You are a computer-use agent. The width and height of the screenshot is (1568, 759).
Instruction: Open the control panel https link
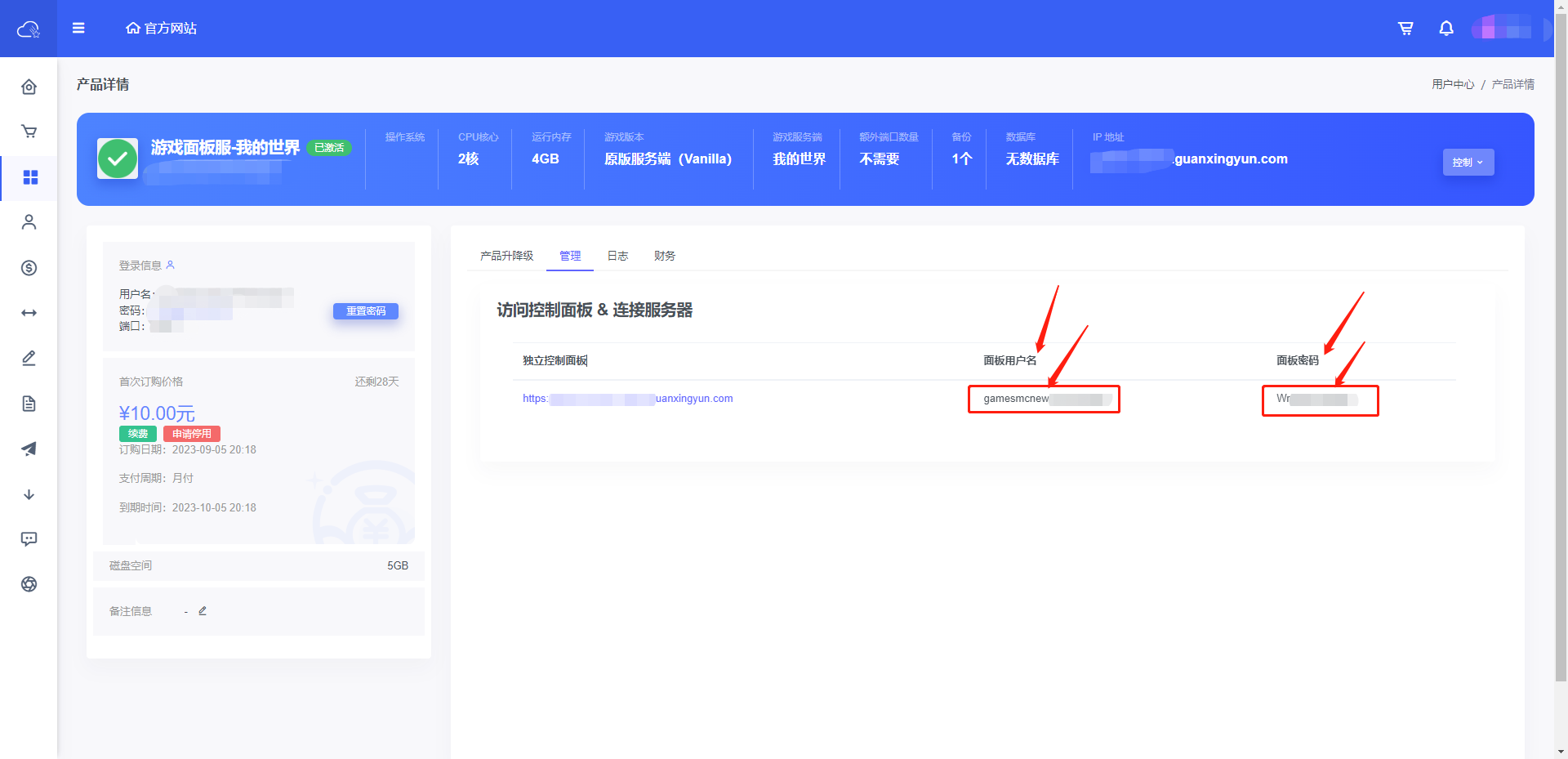pos(627,399)
